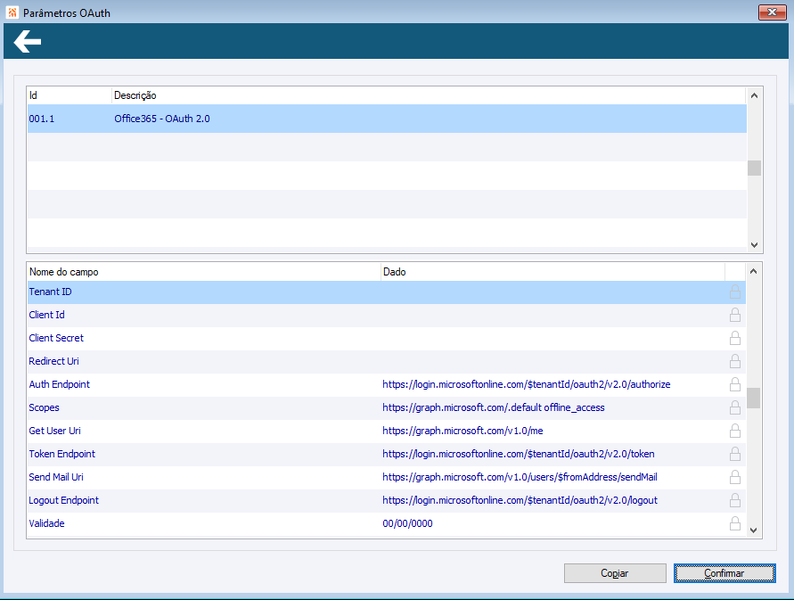Click the Client Id empty data cell

click(x=552, y=315)
